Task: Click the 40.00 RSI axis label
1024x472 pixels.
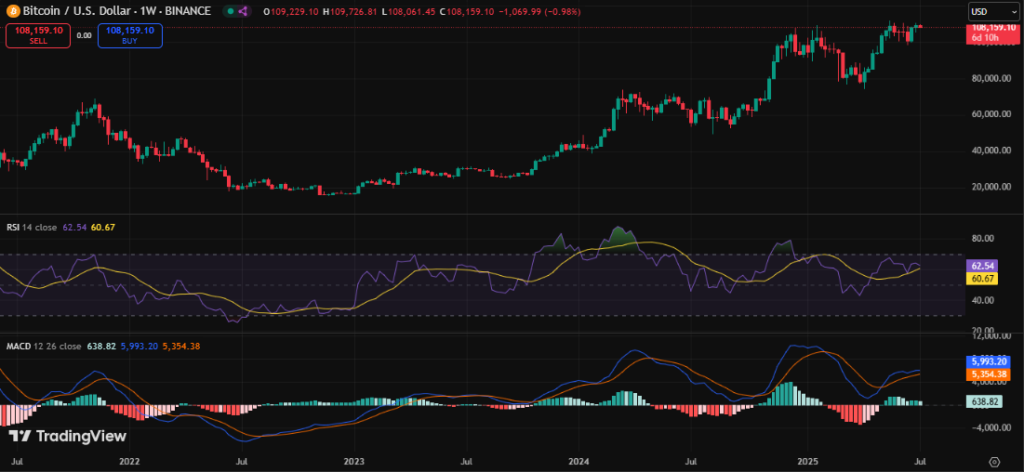Action: tap(983, 300)
